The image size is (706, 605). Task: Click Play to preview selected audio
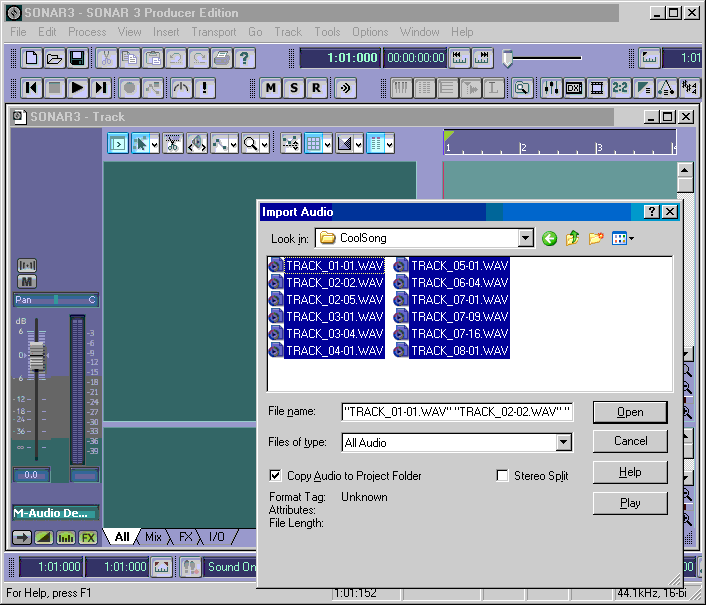coord(630,503)
